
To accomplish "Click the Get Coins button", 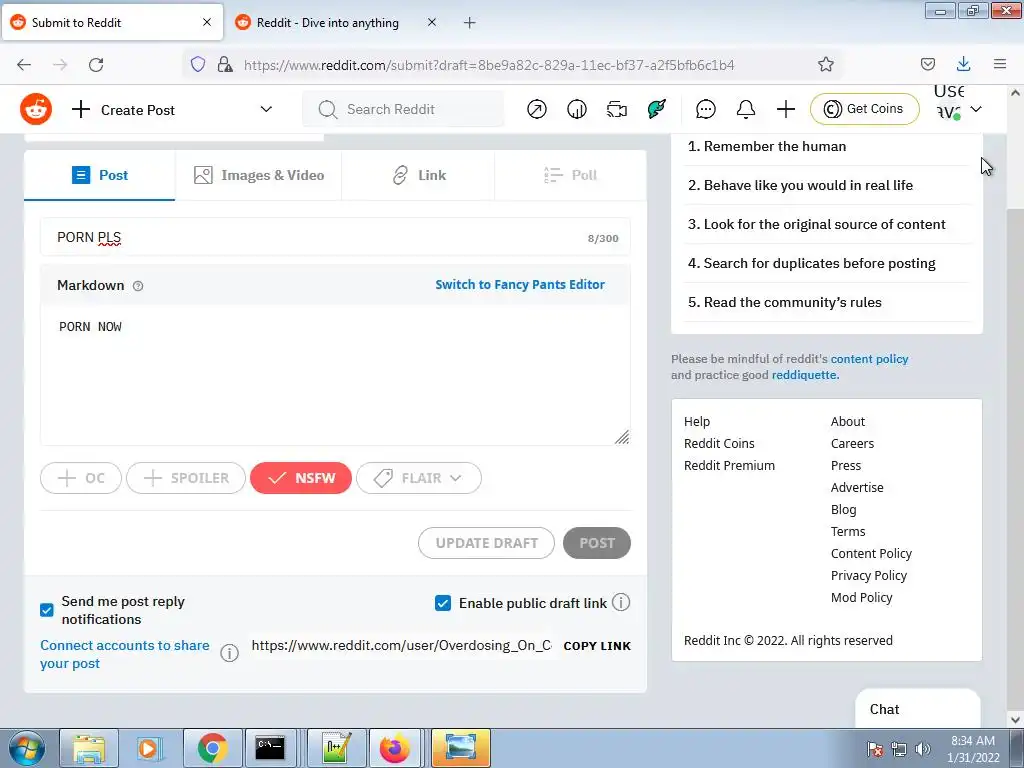I will [865, 109].
